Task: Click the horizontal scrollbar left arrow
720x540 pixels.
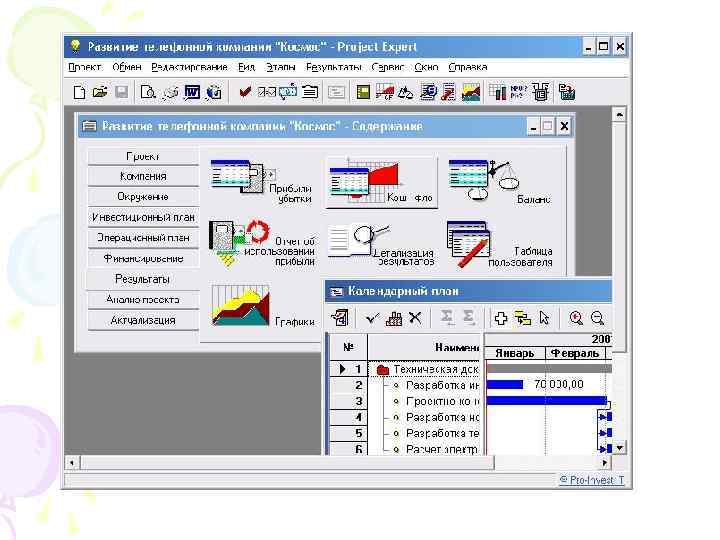Action: pyautogui.click(x=72, y=463)
